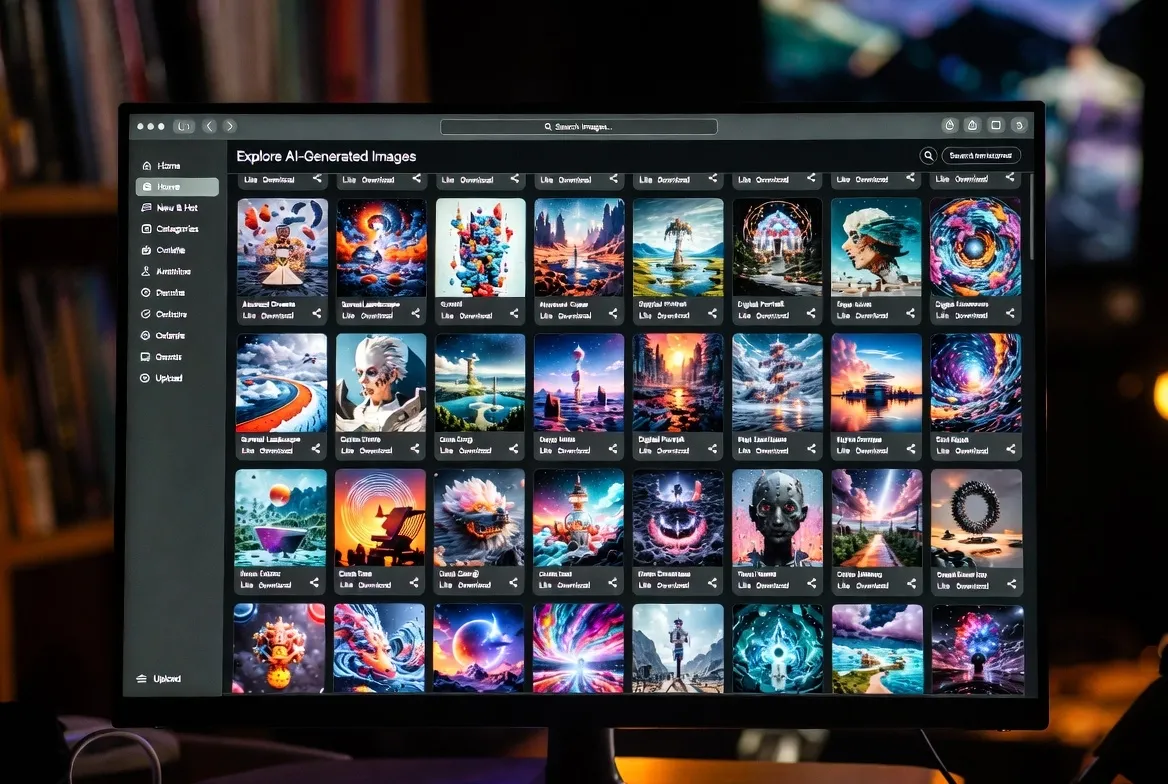The image size is (1168, 784).
Task: Share the robot head with red eyes image
Action: [812, 584]
